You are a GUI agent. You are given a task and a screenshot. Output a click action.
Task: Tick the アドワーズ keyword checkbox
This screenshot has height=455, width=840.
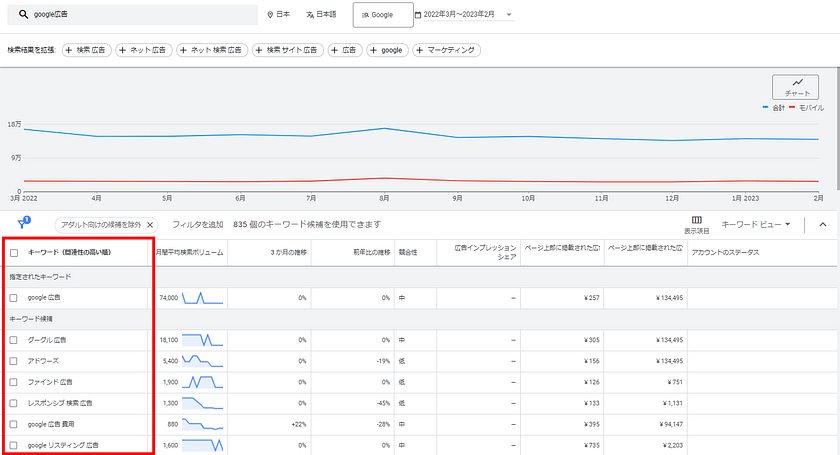click(14, 361)
